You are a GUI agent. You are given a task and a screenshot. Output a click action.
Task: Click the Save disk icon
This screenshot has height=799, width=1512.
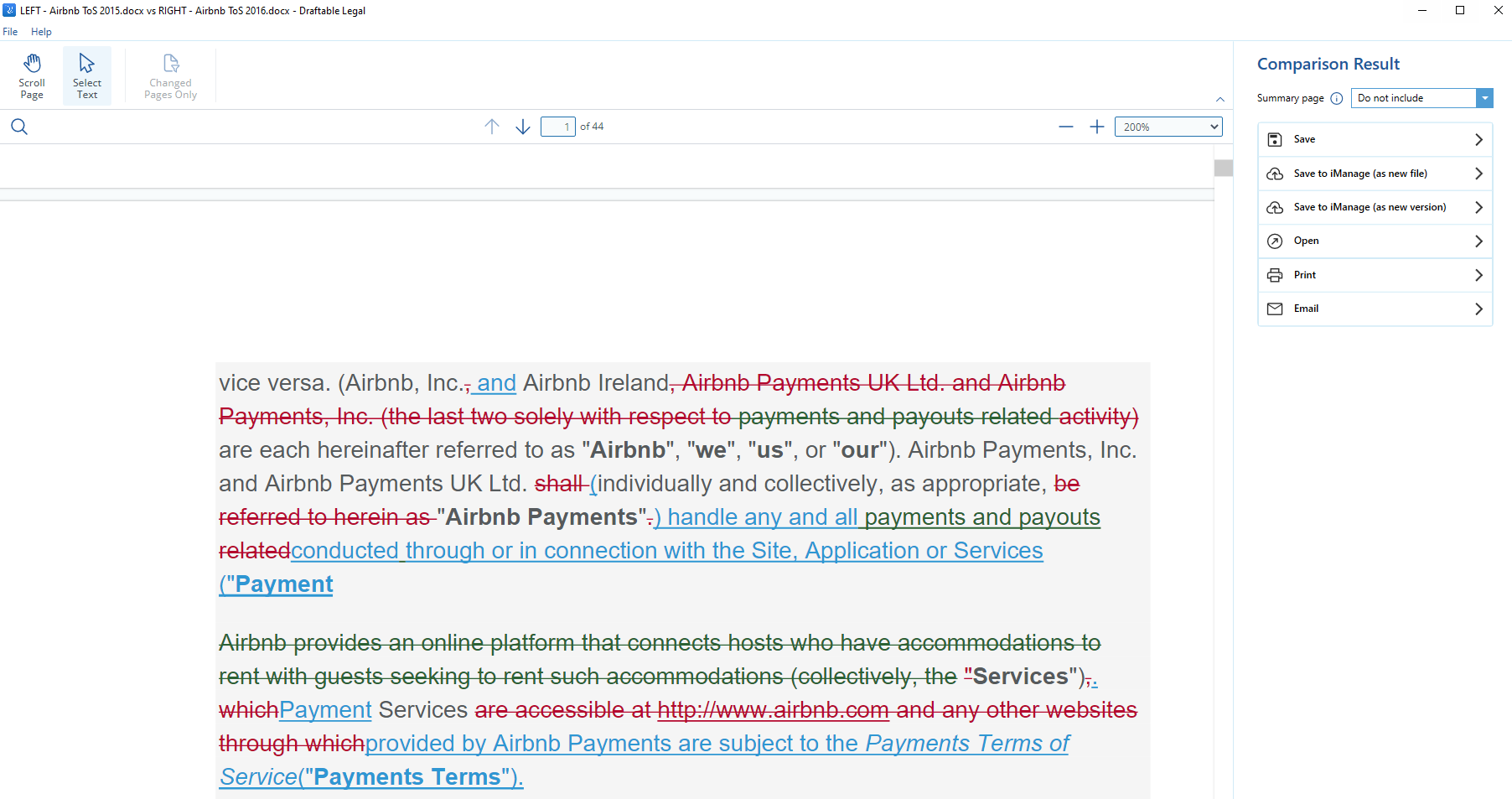1275,139
